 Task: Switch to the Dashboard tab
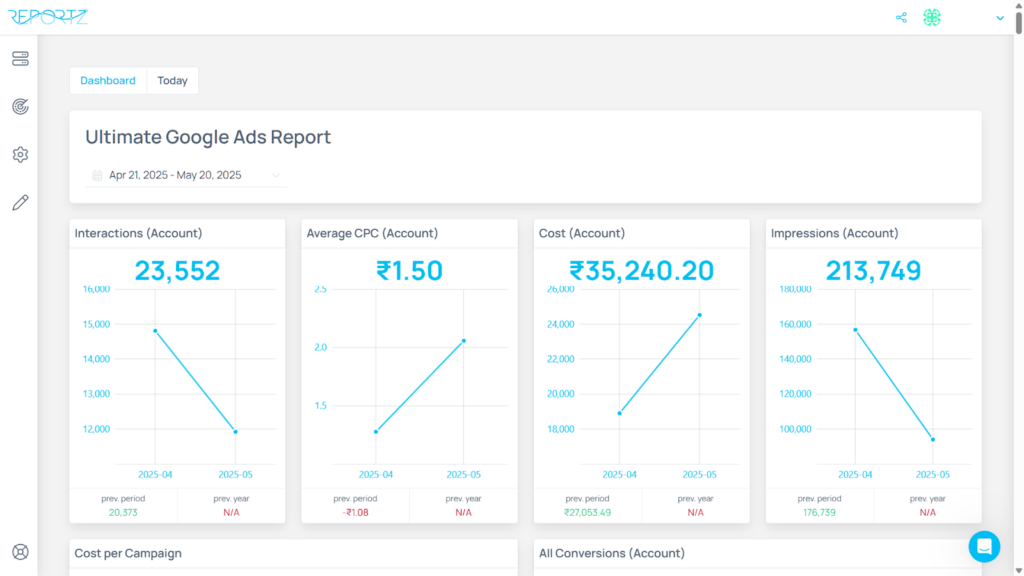108,80
